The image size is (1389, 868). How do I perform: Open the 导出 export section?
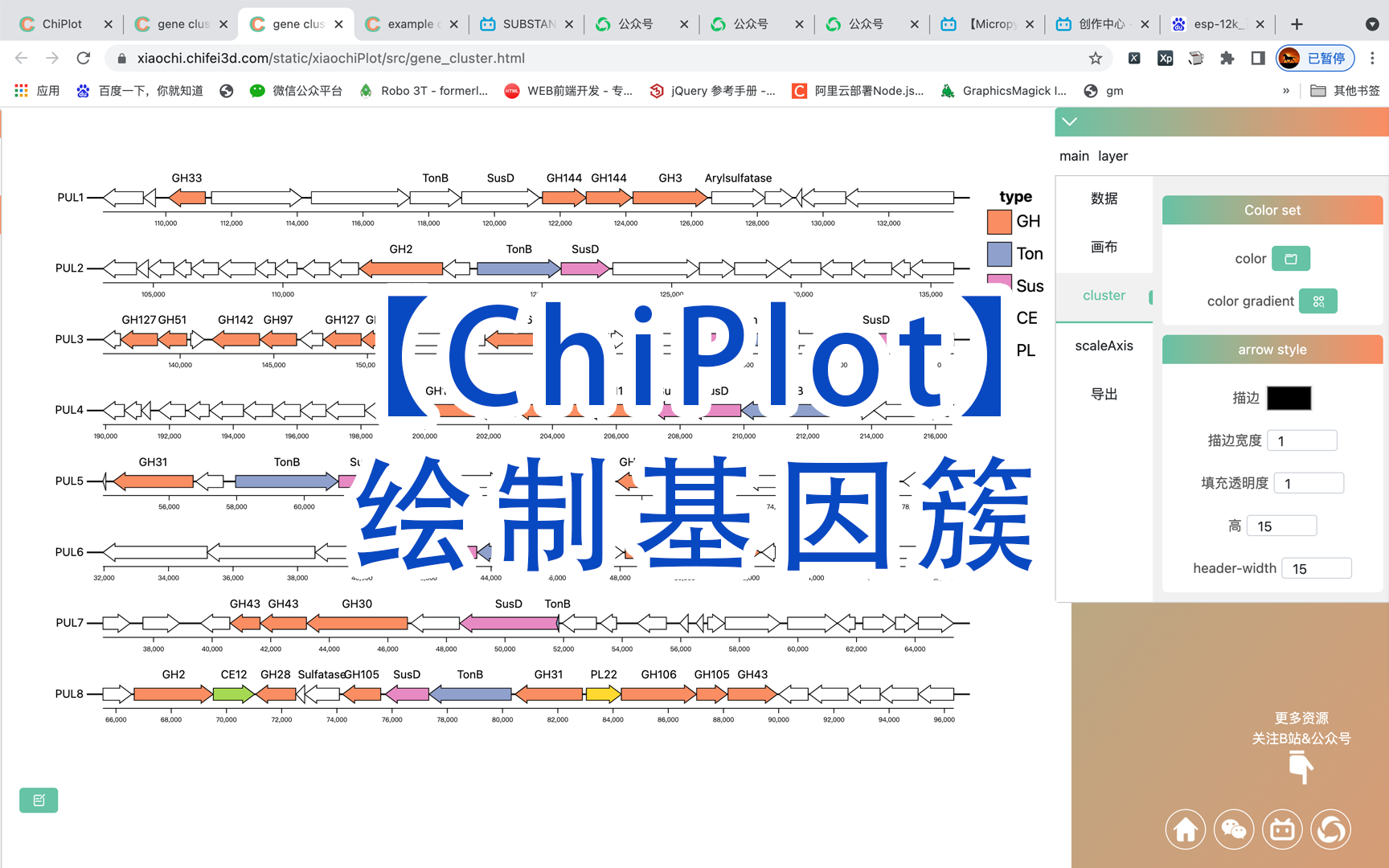pyautogui.click(x=1104, y=394)
